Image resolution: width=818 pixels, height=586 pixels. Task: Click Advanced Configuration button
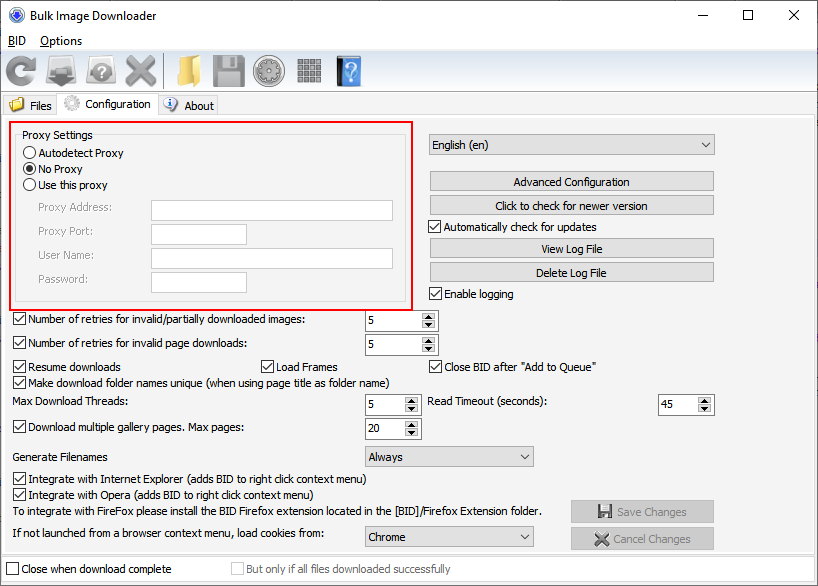572,182
